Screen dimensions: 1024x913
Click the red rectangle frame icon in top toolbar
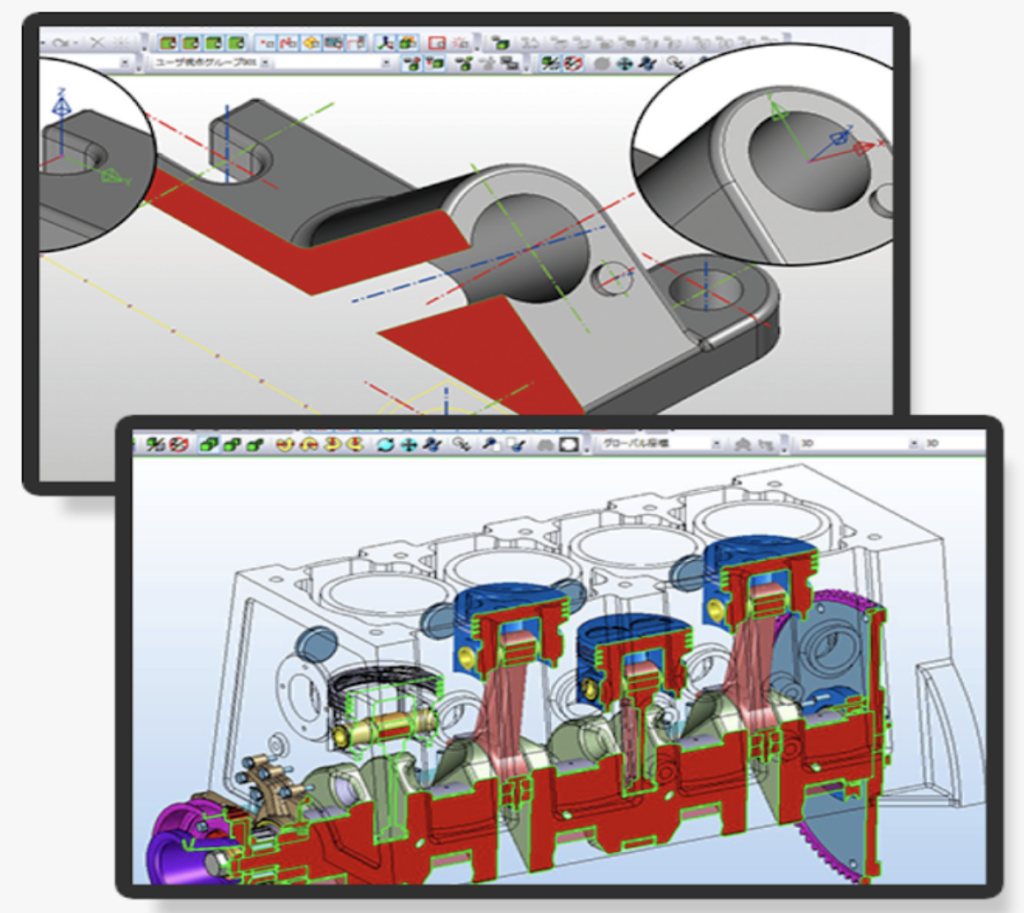pos(436,43)
